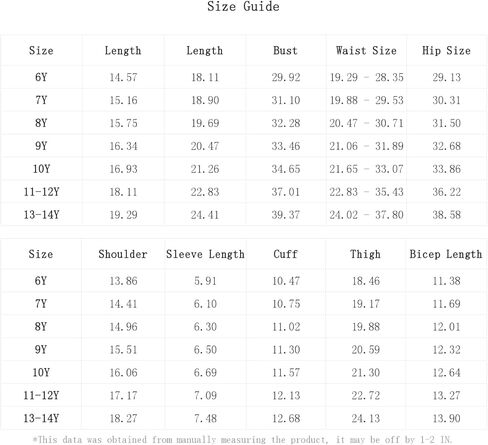This screenshot has width=488, height=445.
Task: Click shoulder value 13.86
Action: 123,281
